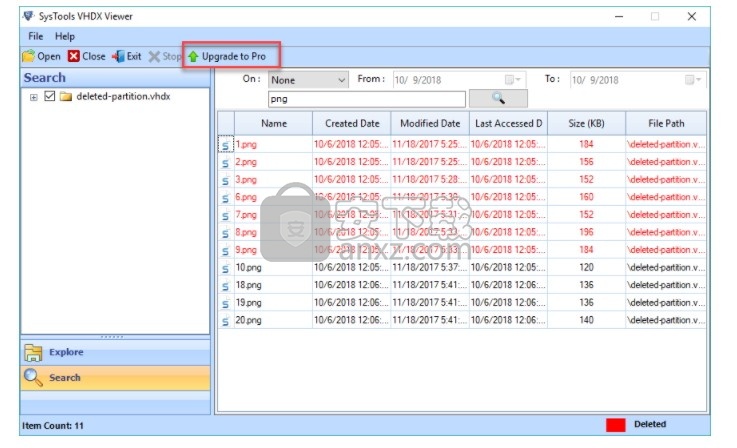Click the Stop toolbar icon
The image size is (737, 448).
pos(154,56)
